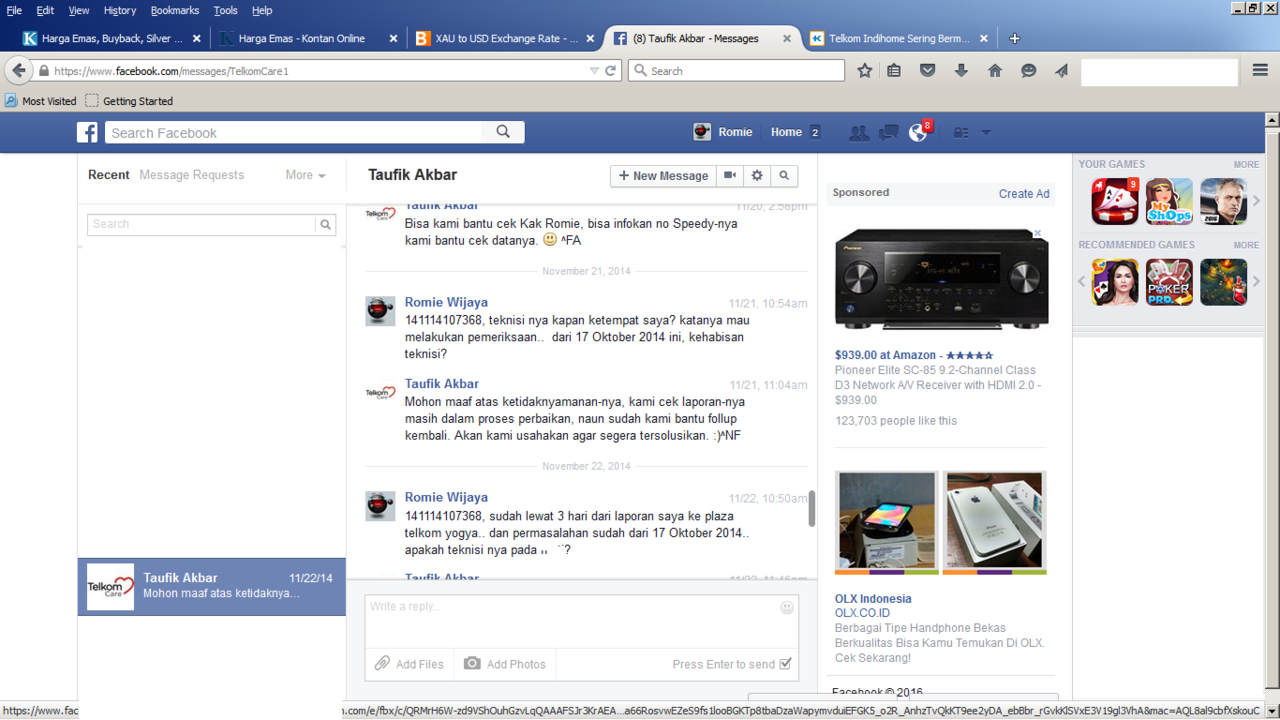This screenshot has width=1280, height=720.
Task: Search within the conversation magnifier icon
Action: point(784,175)
